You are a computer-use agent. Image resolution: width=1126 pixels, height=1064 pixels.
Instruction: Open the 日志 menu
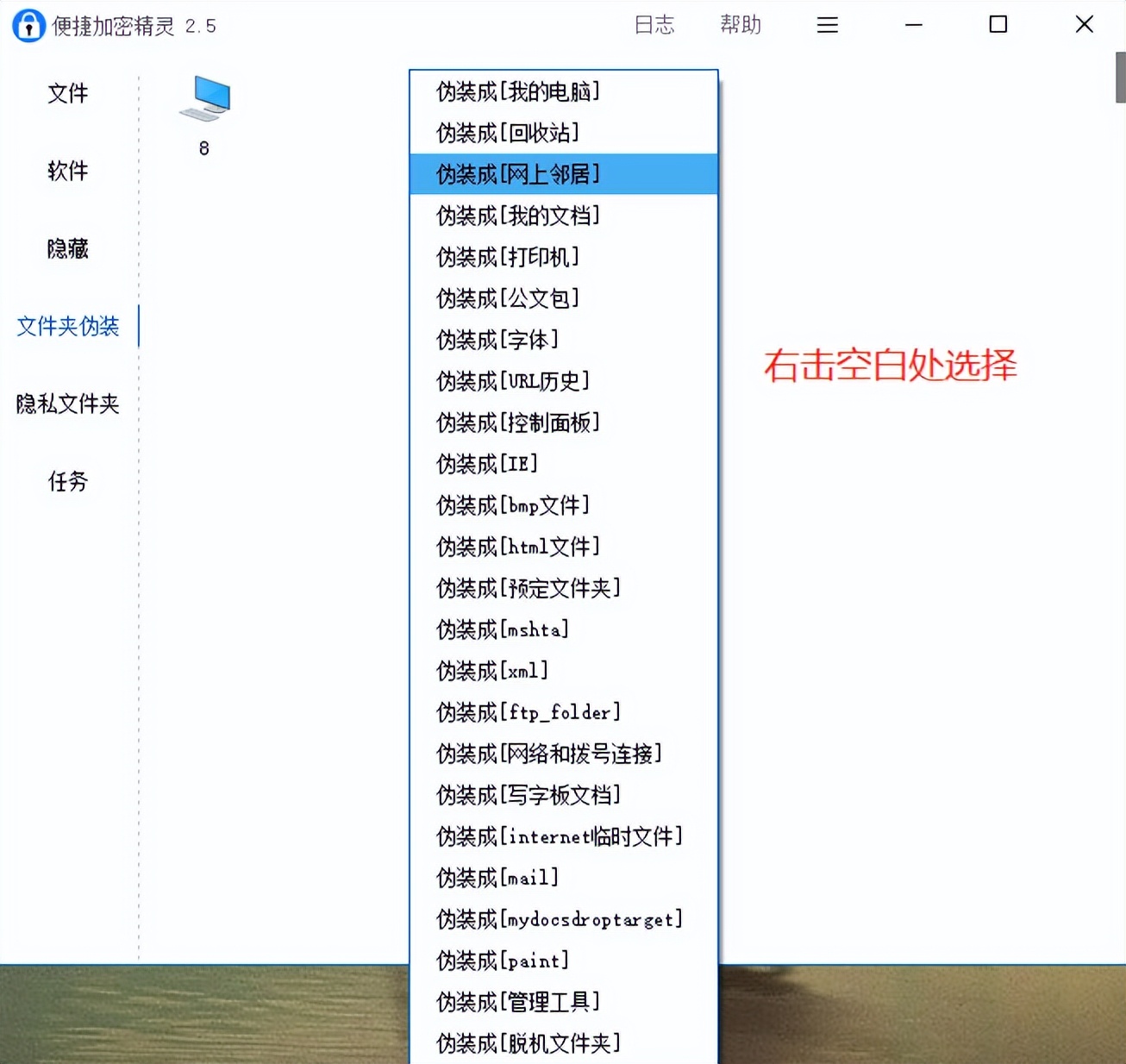(655, 25)
